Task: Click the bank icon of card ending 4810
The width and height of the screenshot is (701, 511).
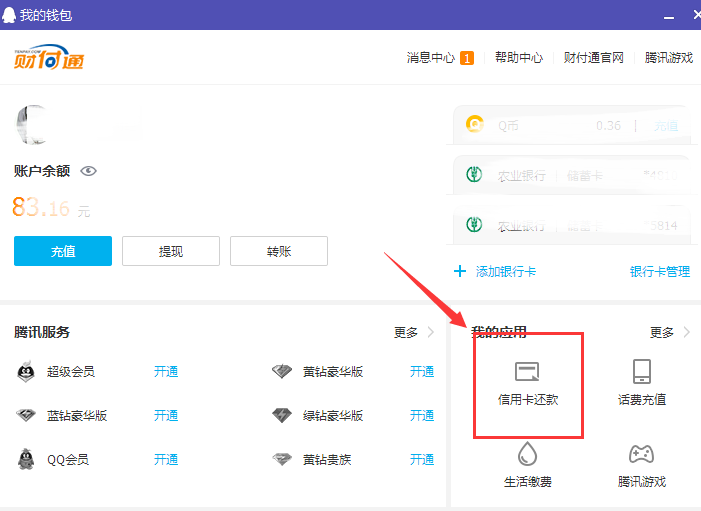Action: pyautogui.click(x=474, y=174)
